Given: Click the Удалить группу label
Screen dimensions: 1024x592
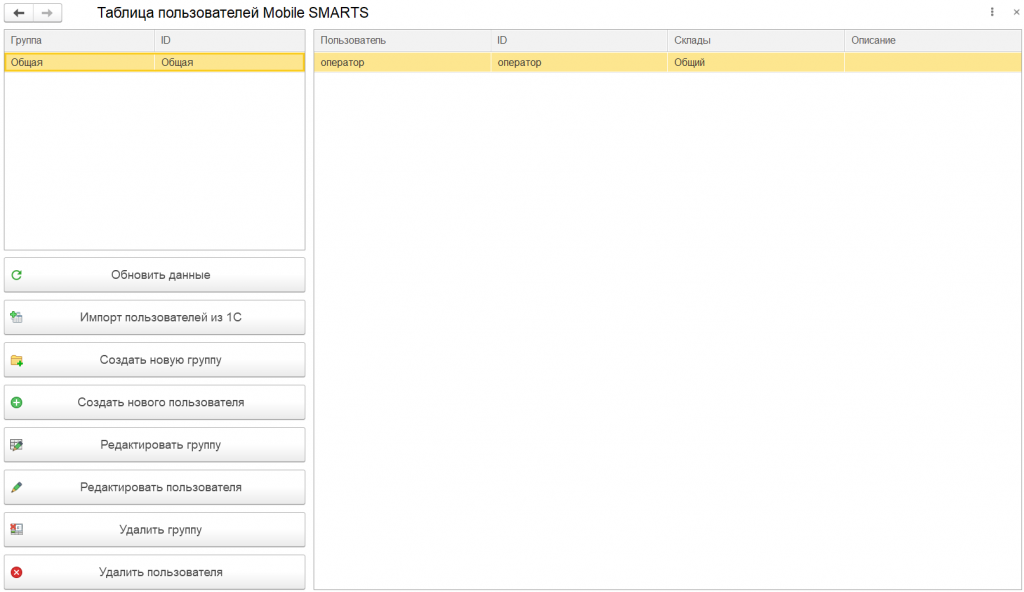Looking at the screenshot, I should coord(161,530).
